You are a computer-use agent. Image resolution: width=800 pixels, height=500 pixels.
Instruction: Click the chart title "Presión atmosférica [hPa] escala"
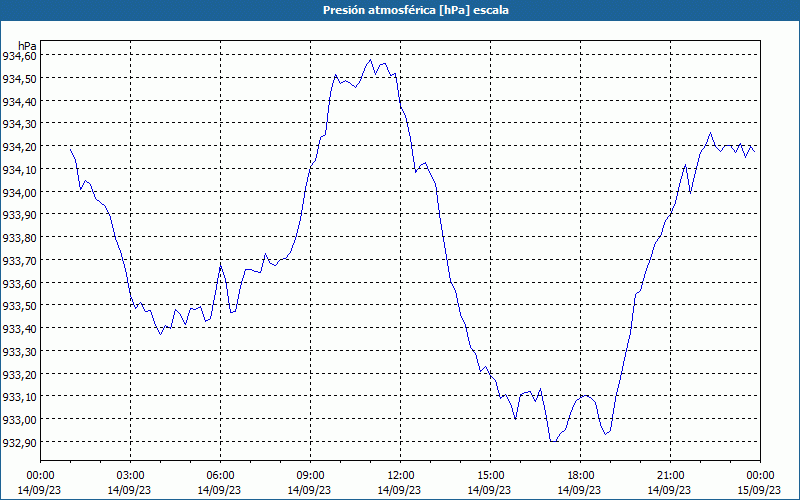[x=400, y=10]
